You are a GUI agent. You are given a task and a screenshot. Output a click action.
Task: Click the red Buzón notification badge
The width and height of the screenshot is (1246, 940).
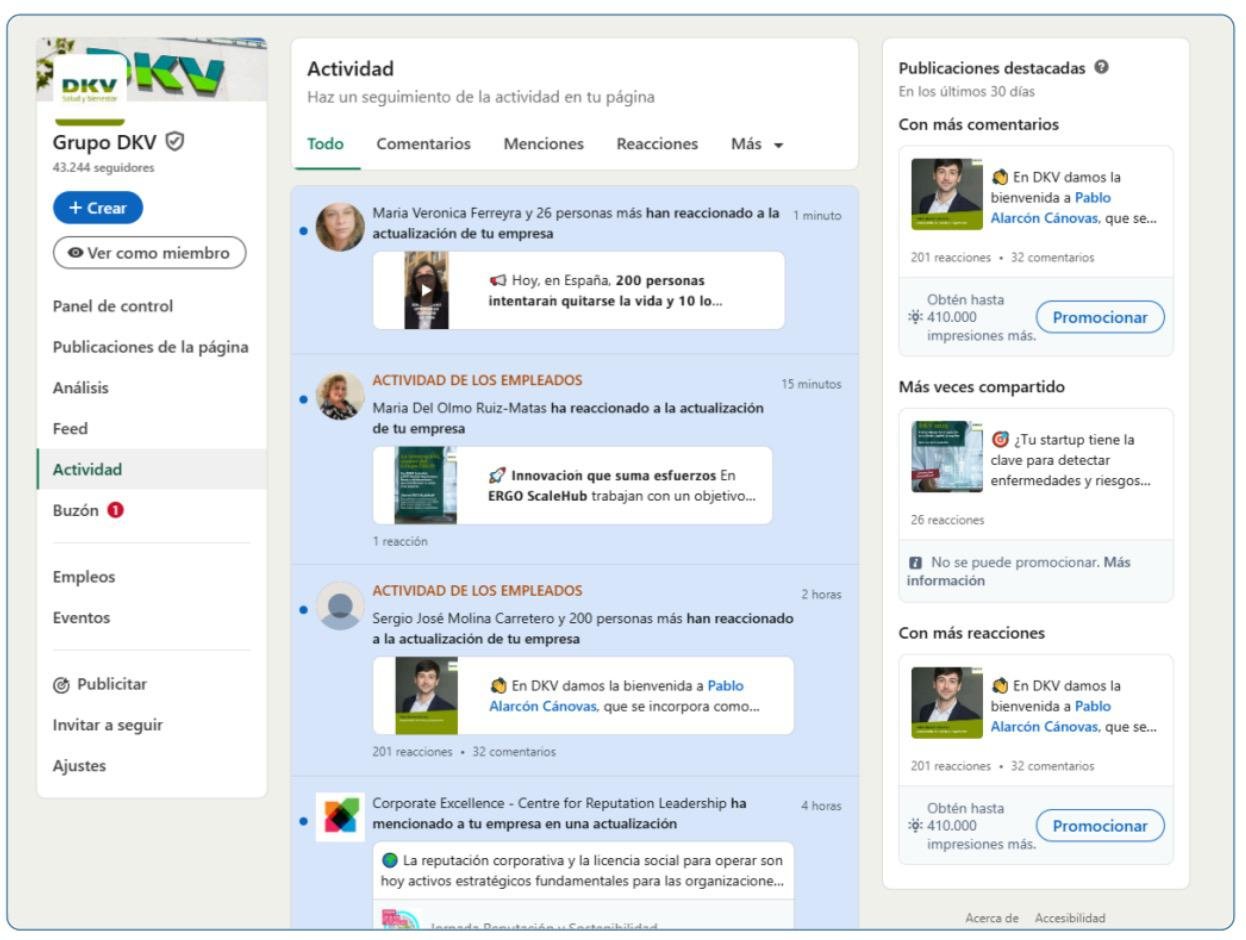tap(116, 510)
